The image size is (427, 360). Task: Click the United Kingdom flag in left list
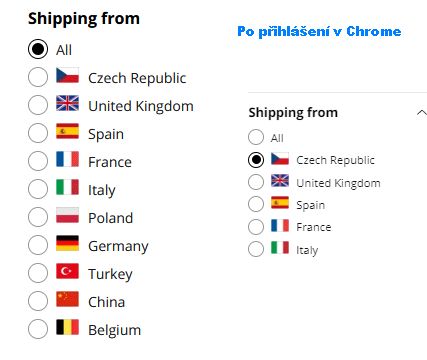point(67,103)
